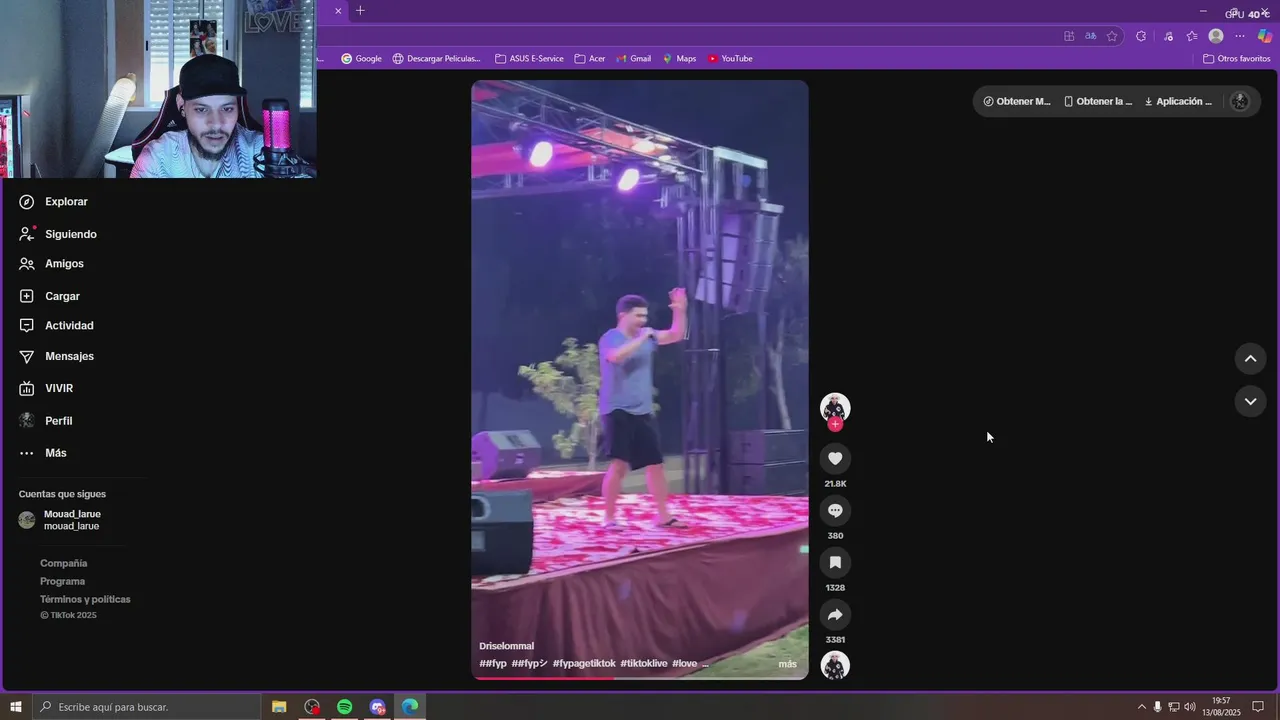Click the music note toolbar icon
Screen dimensions: 1280x720
pyautogui.click(x=1168, y=36)
